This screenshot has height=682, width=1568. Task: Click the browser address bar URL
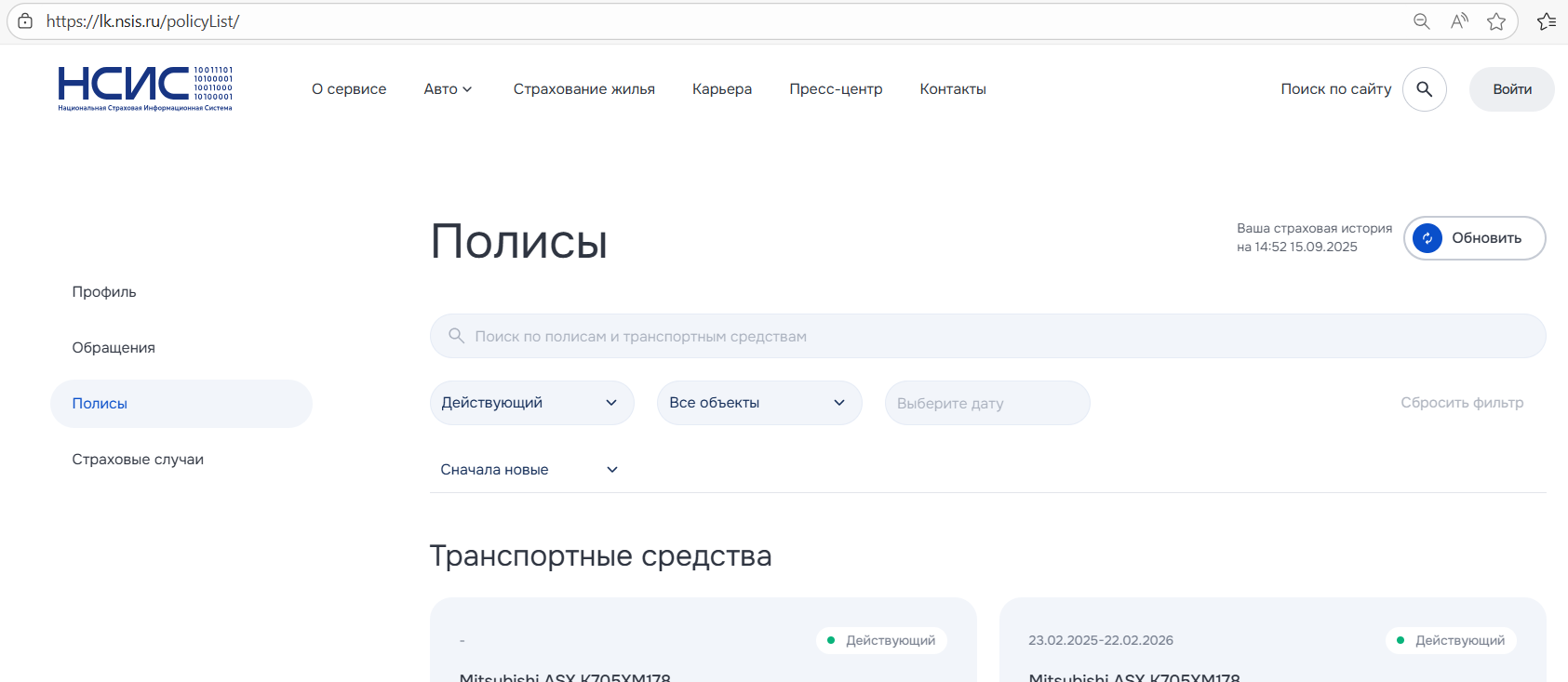(142, 21)
